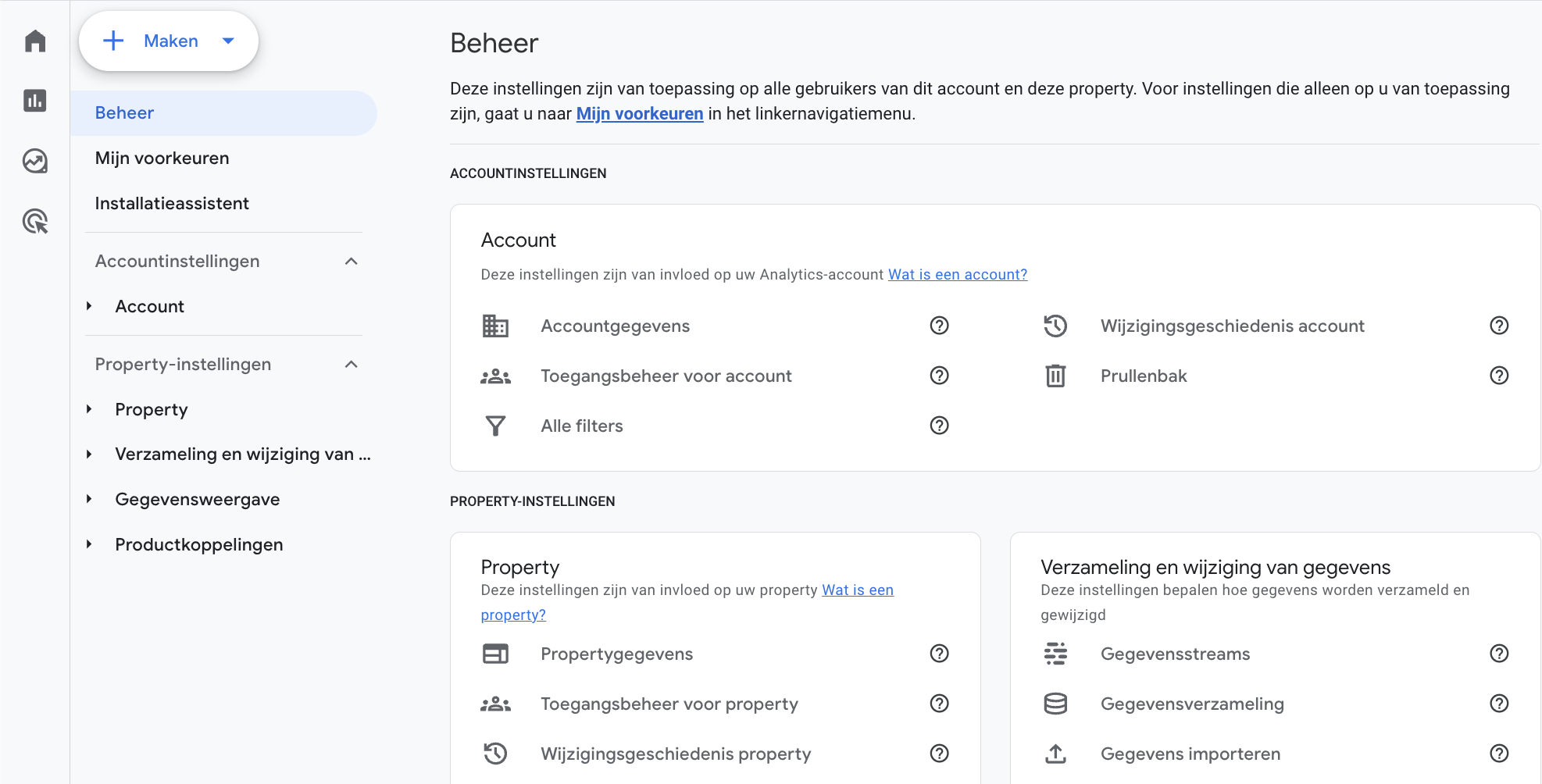Collapse the Property-instellingen section chevron
This screenshot has height=784, width=1542.
pos(352,365)
